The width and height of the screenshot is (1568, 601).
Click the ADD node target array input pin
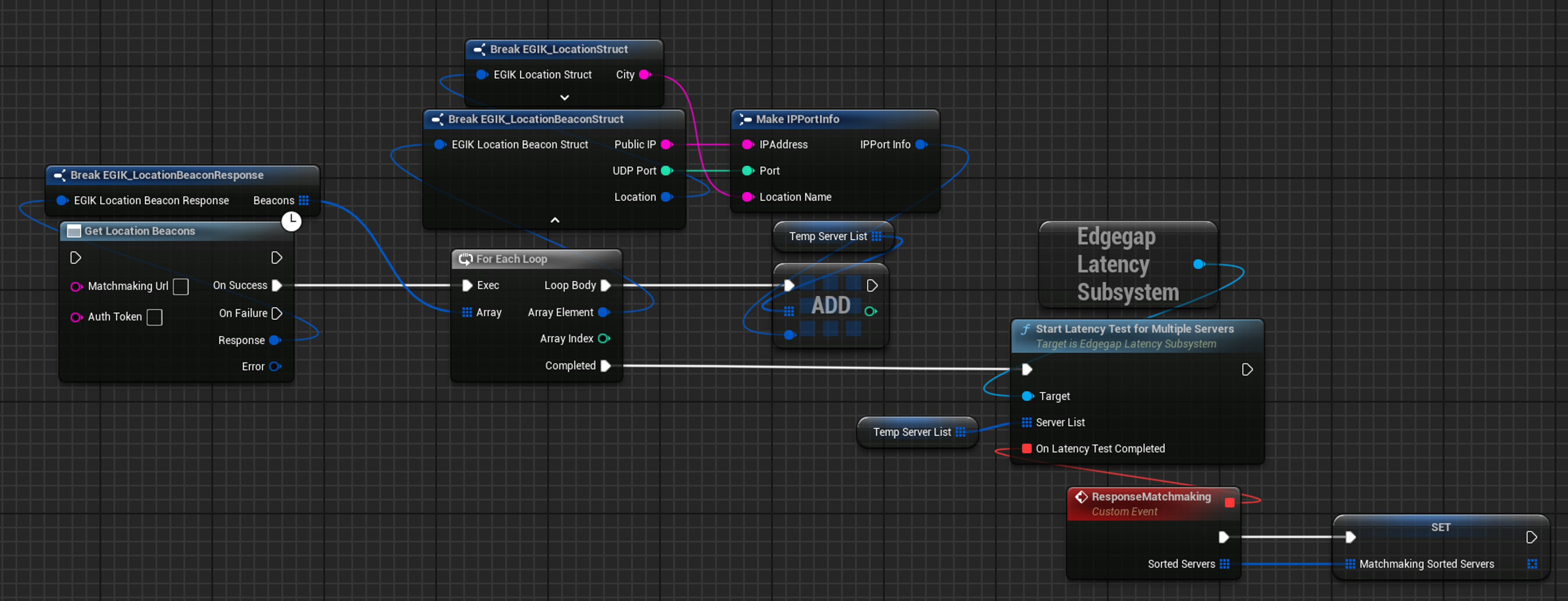[789, 311]
